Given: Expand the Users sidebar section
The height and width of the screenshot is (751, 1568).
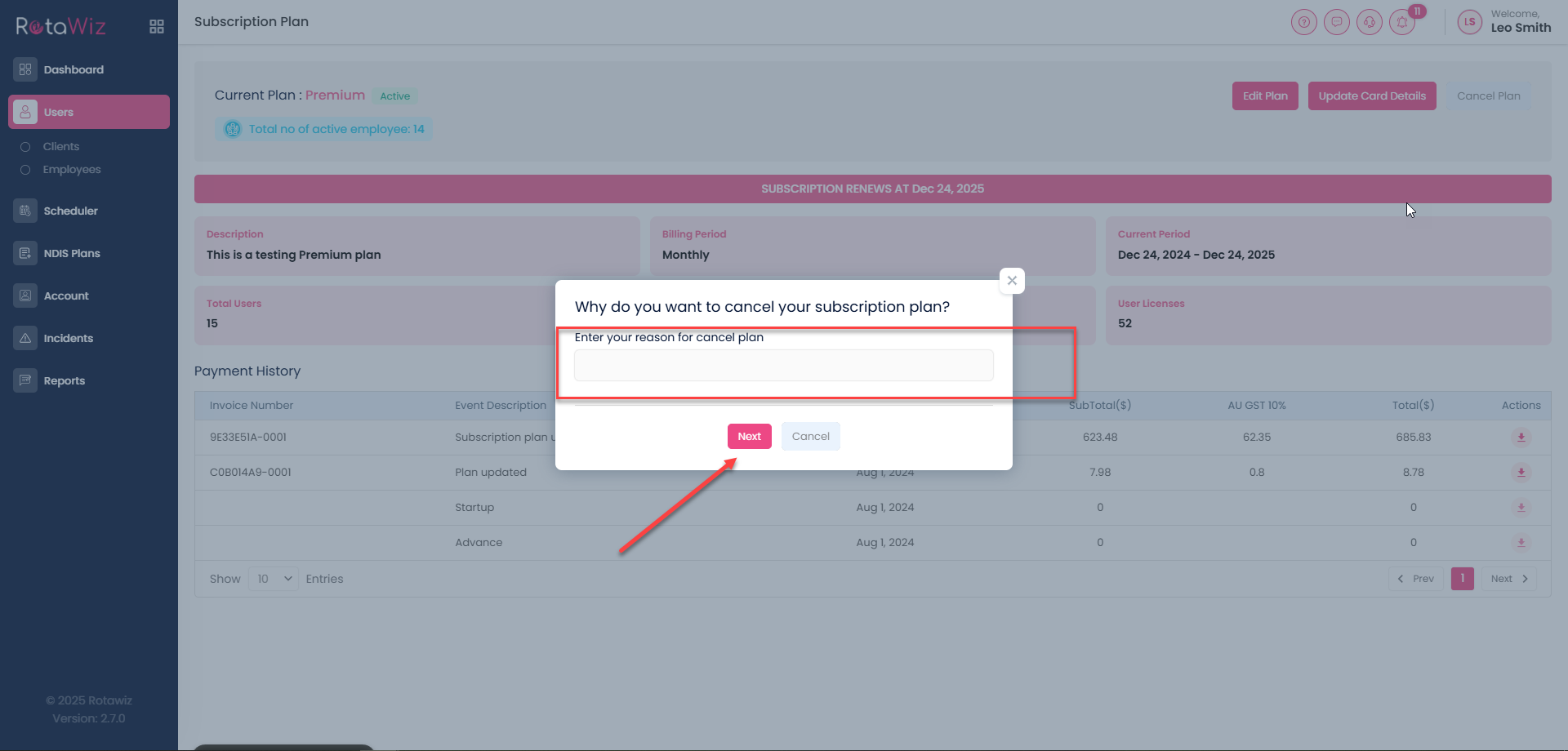Looking at the screenshot, I should [89, 112].
